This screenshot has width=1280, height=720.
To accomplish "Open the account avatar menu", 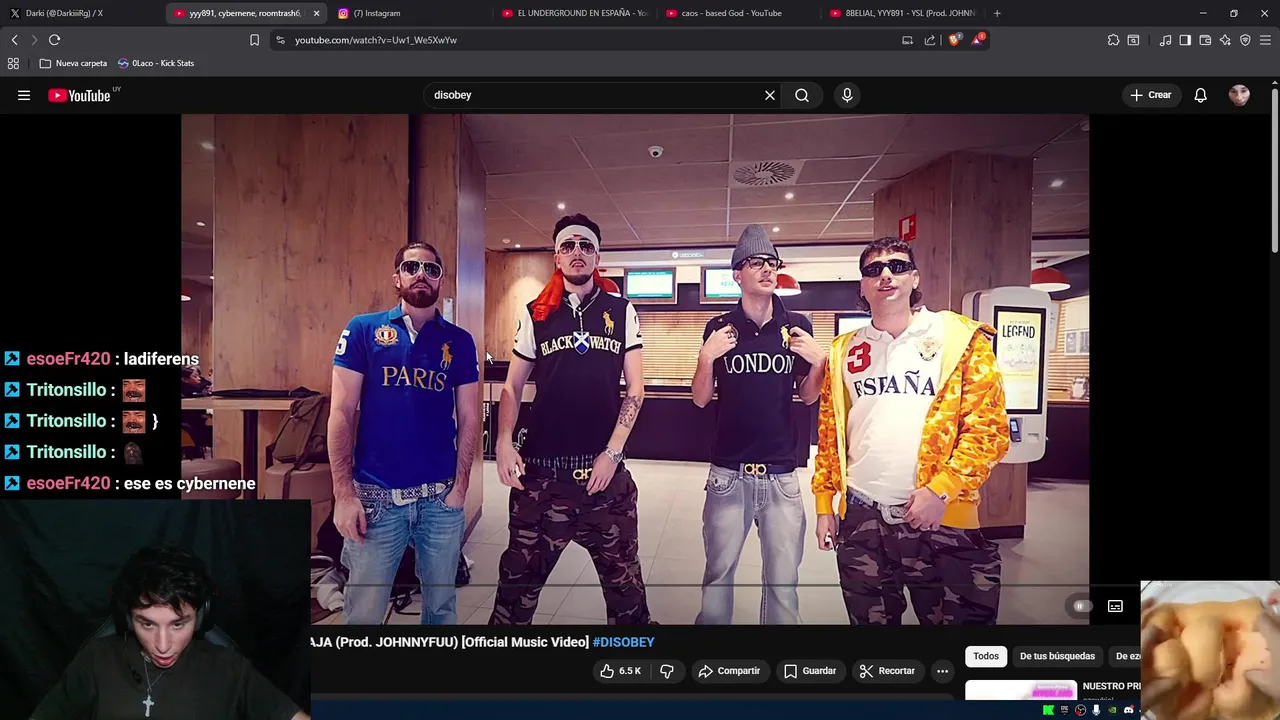I will (x=1239, y=95).
